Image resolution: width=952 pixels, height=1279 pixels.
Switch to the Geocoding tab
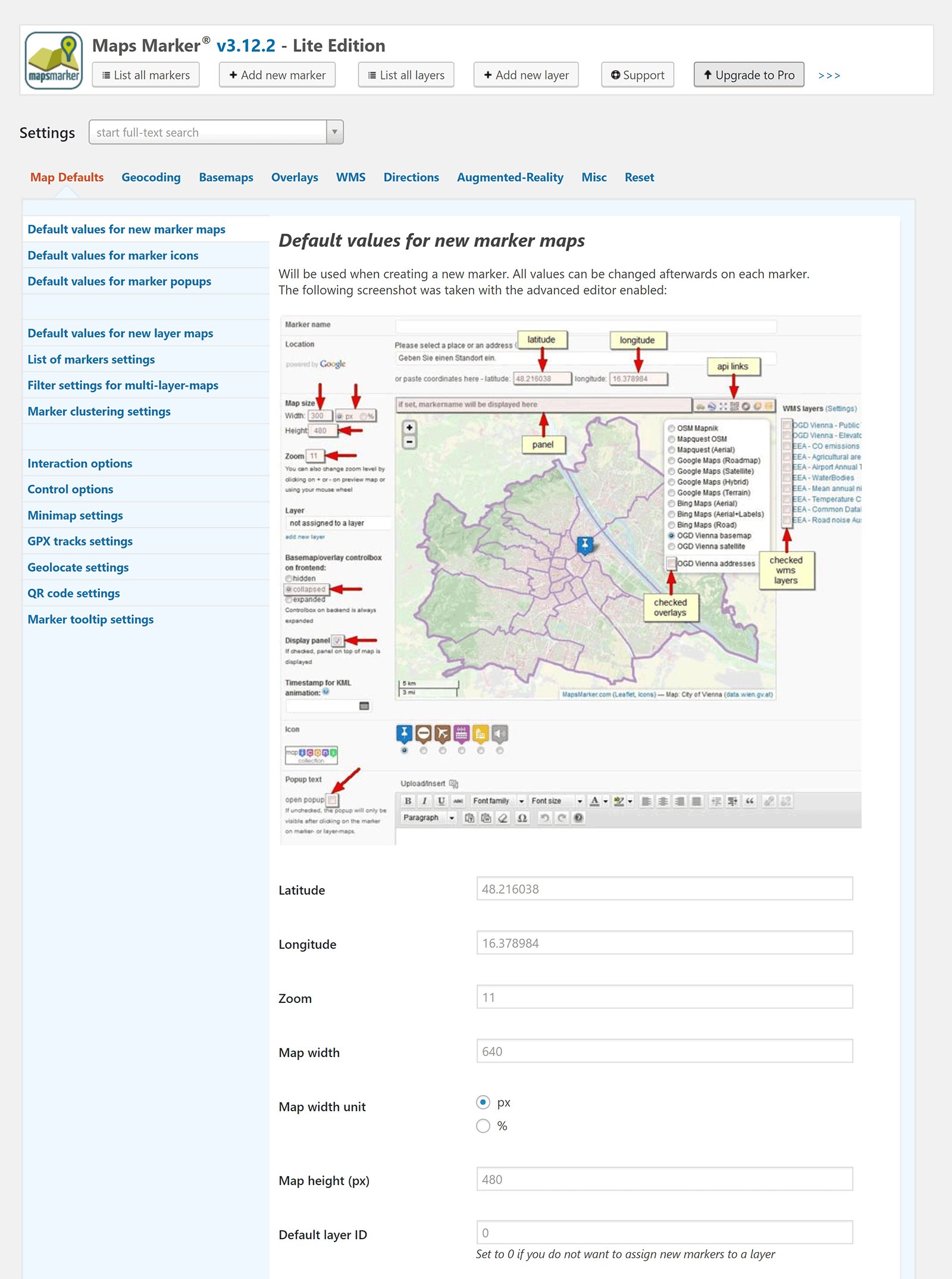click(151, 177)
